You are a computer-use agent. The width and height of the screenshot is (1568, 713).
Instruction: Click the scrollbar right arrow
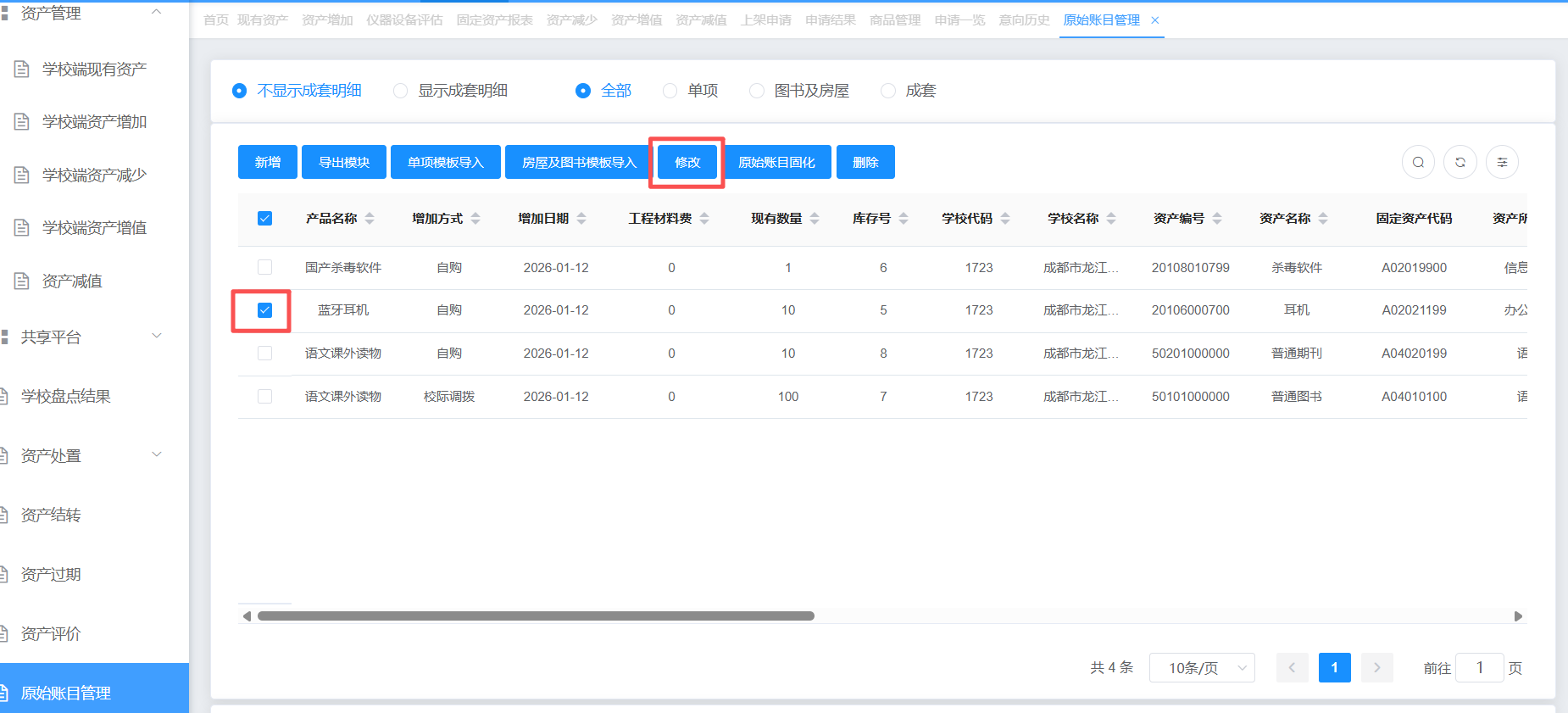[x=1518, y=616]
